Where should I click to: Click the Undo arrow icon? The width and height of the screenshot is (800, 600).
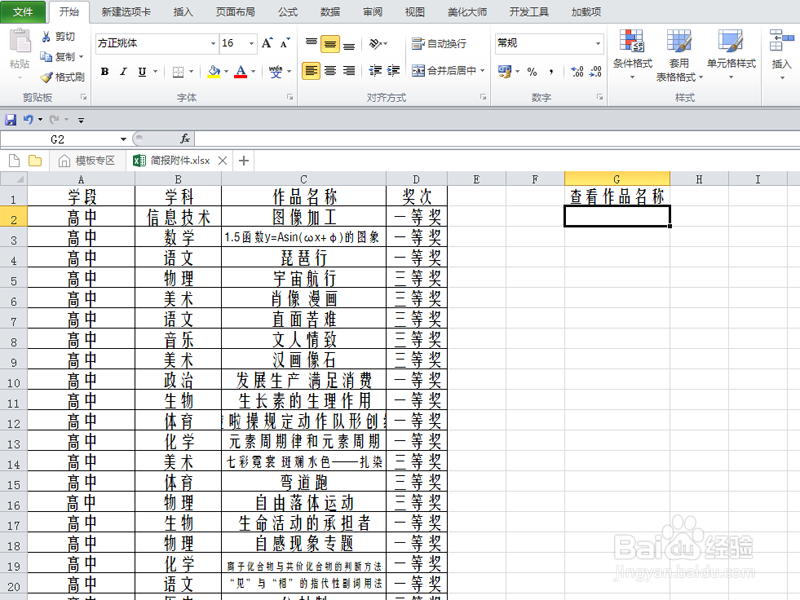28,120
